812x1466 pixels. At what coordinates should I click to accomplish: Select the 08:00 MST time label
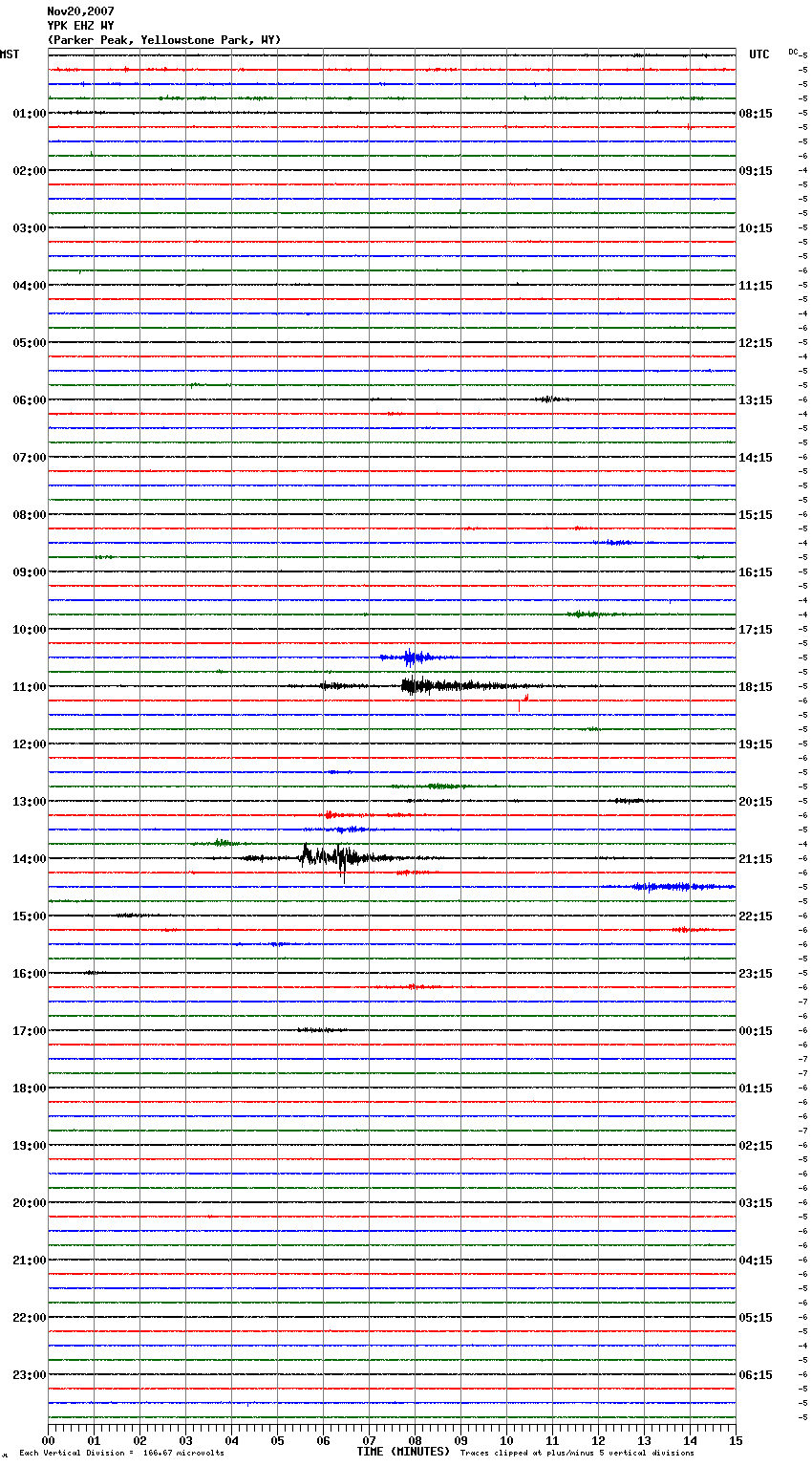(x=29, y=515)
